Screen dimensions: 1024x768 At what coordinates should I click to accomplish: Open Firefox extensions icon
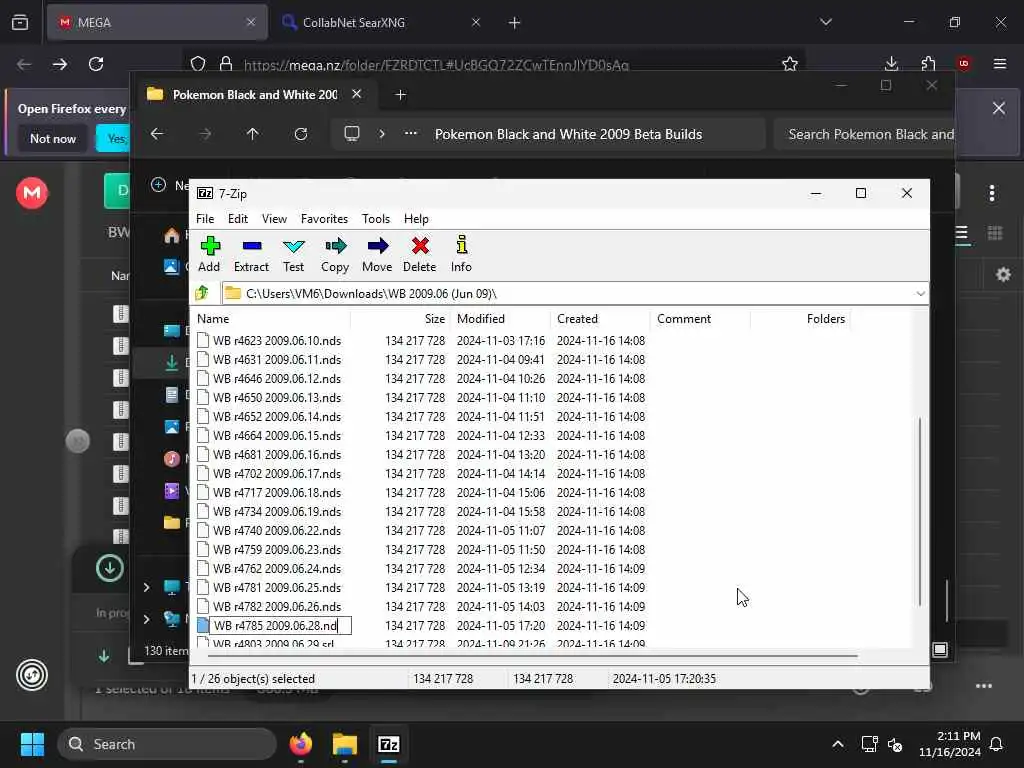928,64
